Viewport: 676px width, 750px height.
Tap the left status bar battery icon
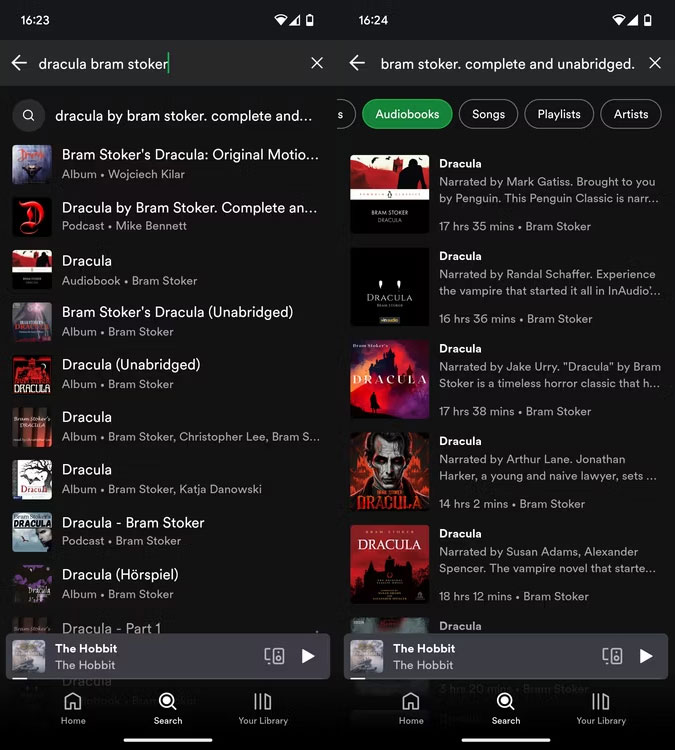[310, 20]
